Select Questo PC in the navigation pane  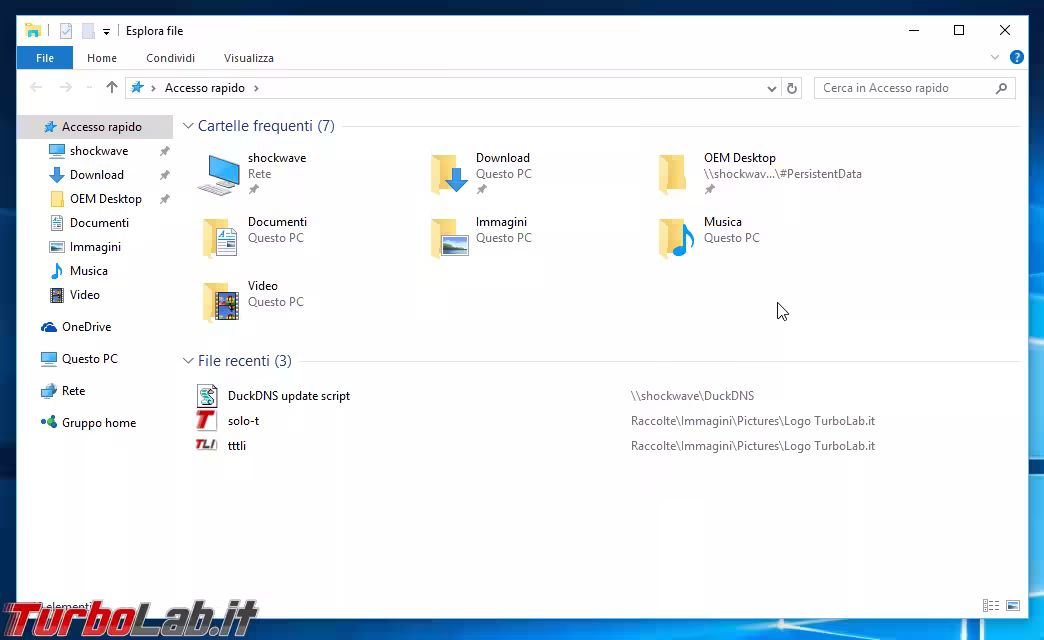(x=88, y=358)
